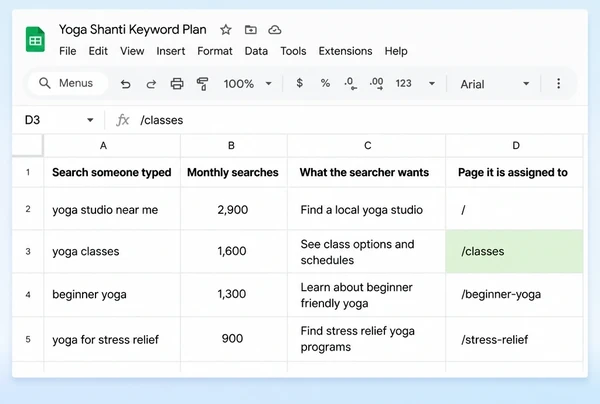Open the File menu
Viewport: 600px width, 404px height.
click(68, 51)
